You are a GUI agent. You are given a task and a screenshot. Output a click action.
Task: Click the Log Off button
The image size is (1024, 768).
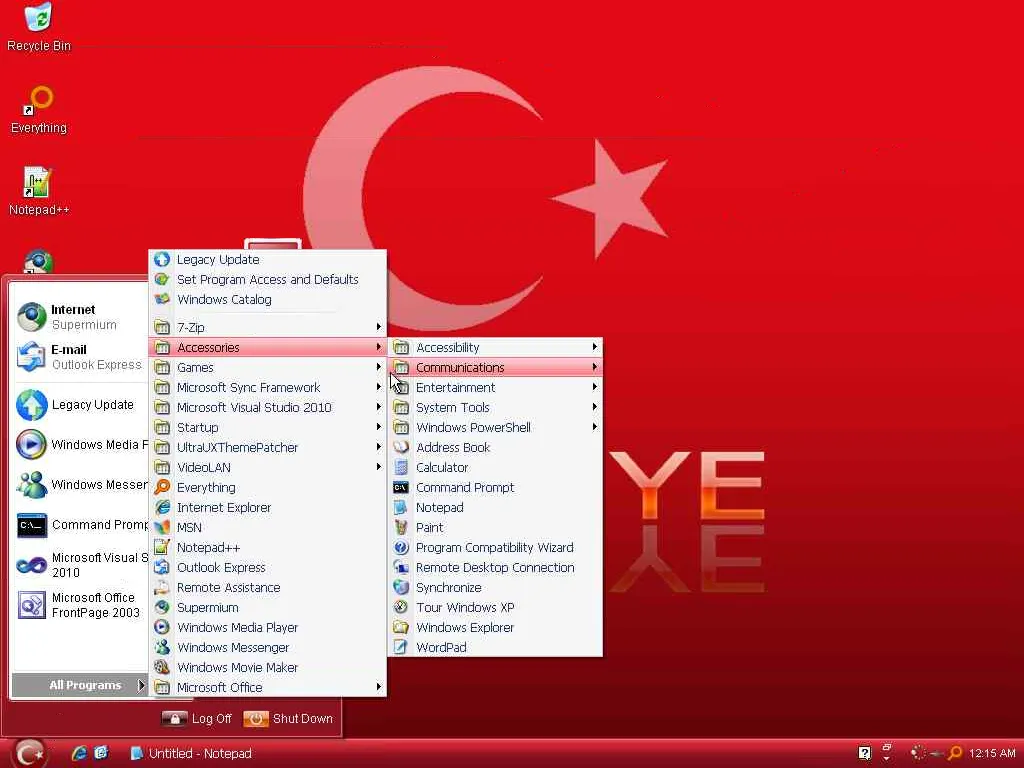pyautogui.click(x=197, y=718)
